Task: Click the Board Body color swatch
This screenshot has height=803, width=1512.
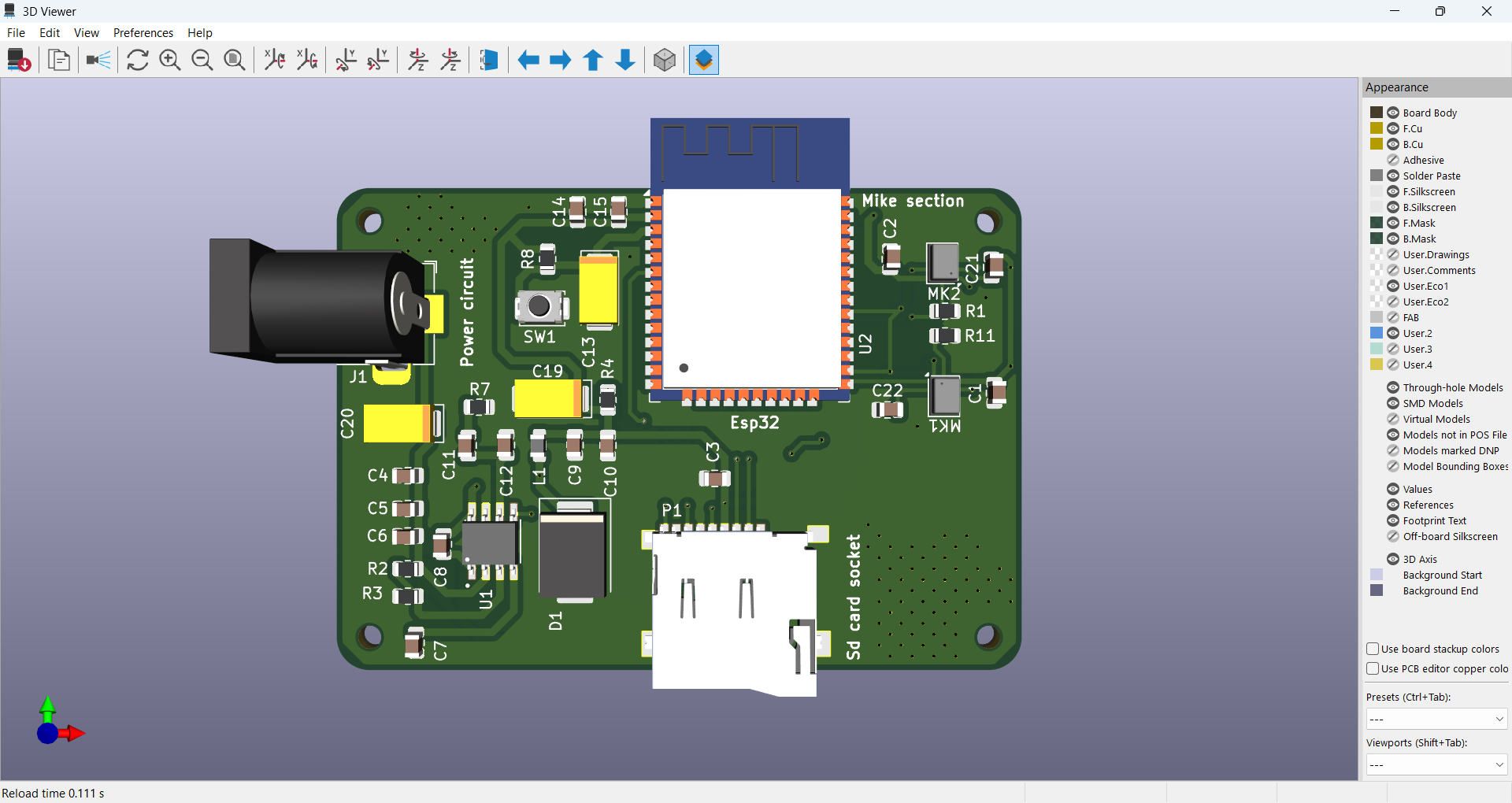Action: click(x=1377, y=113)
